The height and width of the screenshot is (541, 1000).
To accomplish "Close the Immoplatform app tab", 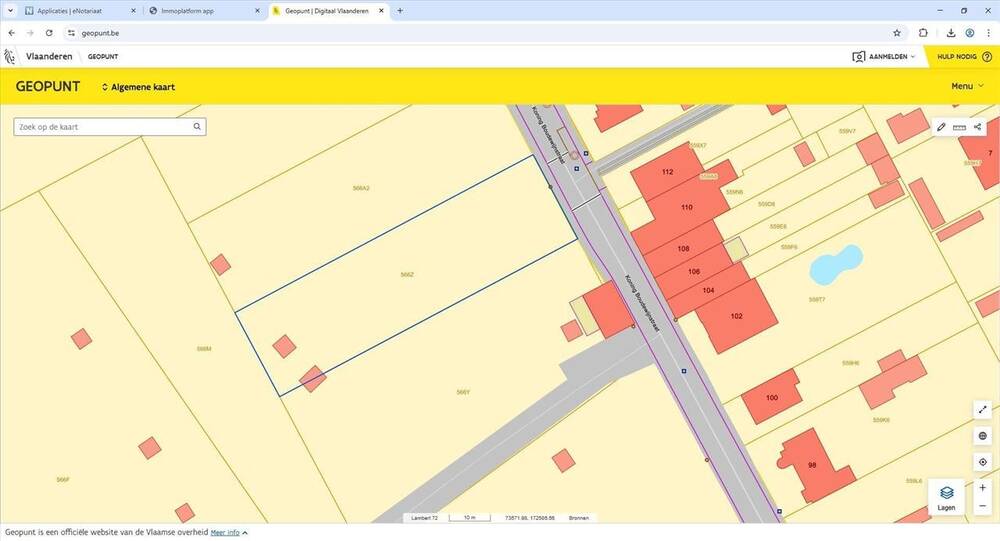I will pos(257,11).
